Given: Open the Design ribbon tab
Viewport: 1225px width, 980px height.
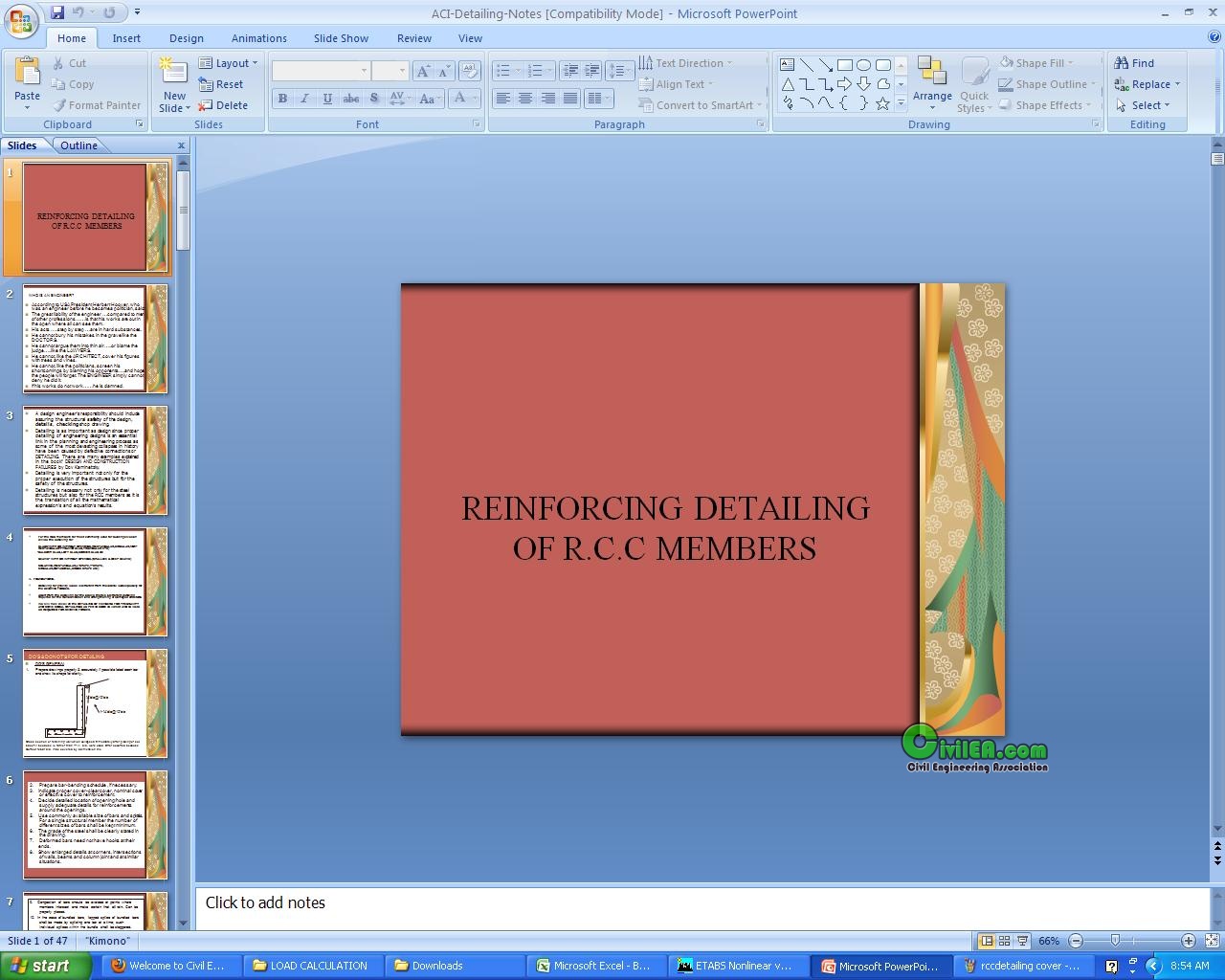Looking at the screenshot, I should (x=187, y=38).
